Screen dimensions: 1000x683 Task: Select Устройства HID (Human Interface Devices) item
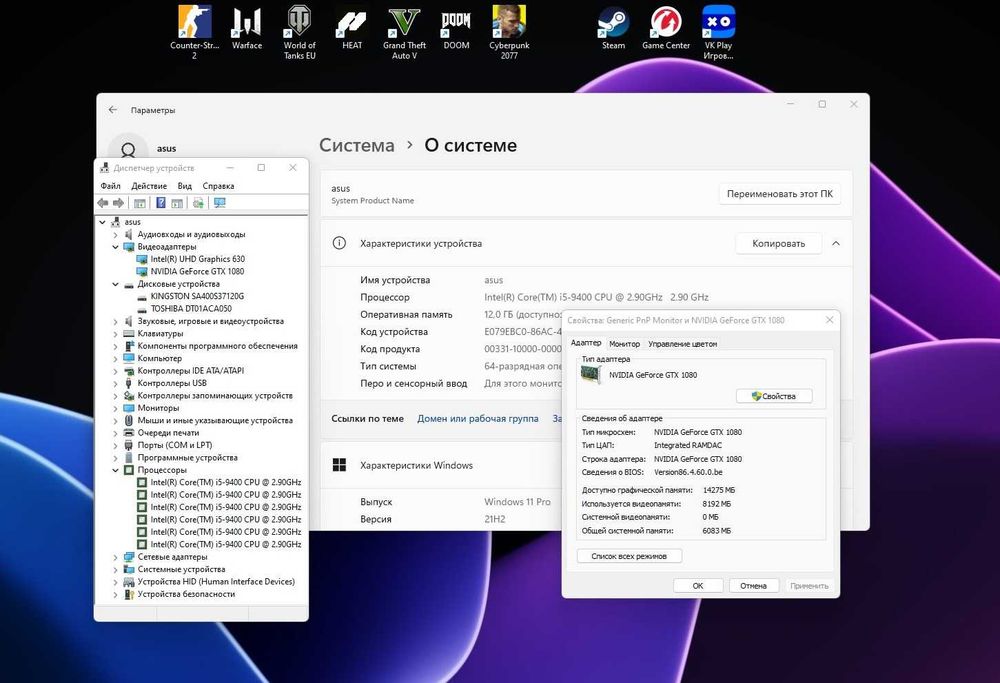(x=216, y=582)
